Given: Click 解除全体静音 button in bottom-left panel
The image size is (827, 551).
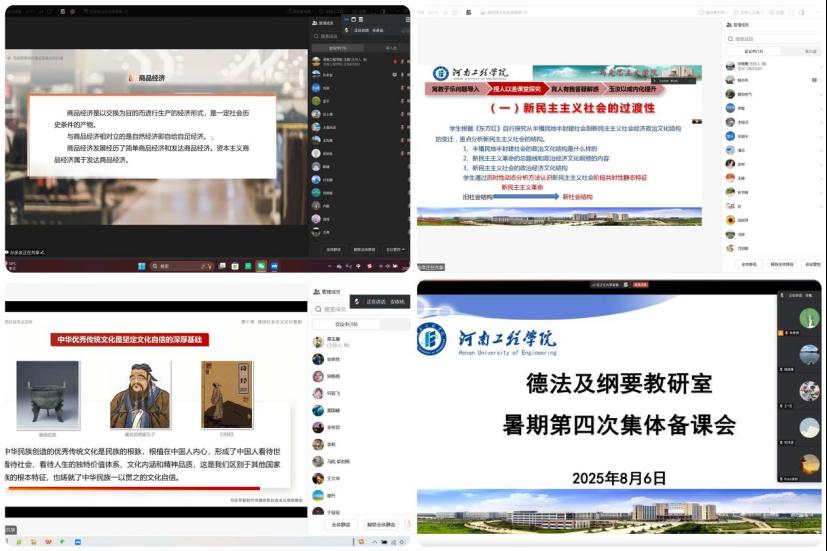Looking at the screenshot, I should click(381, 525).
